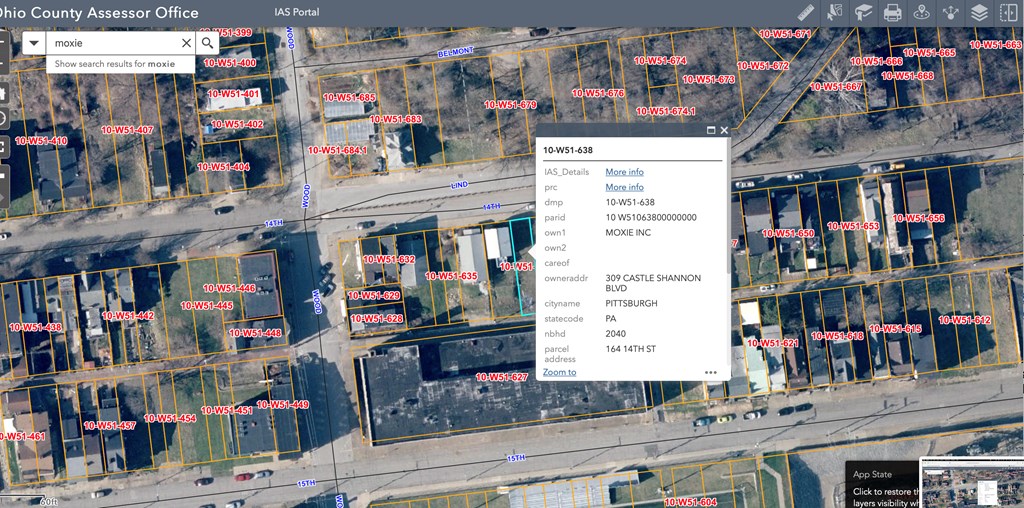Image resolution: width=1024 pixels, height=508 pixels.
Task: Expand the search source dropdown arrow
Action: 34,43
